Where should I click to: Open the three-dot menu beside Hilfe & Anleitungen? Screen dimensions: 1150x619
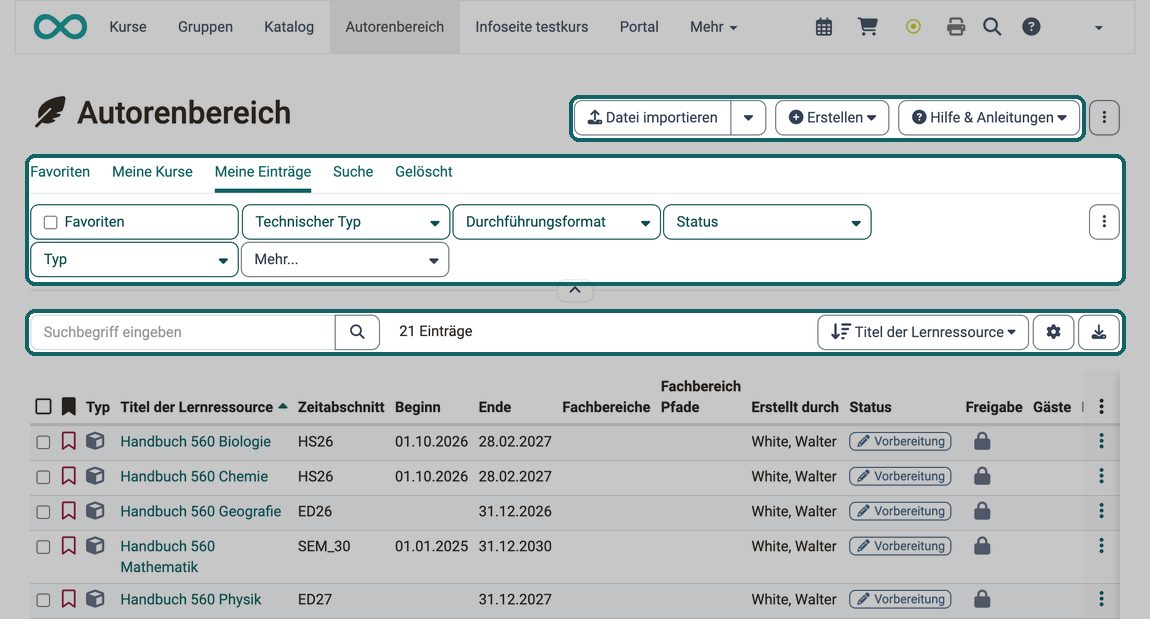tap(1104, 117)
